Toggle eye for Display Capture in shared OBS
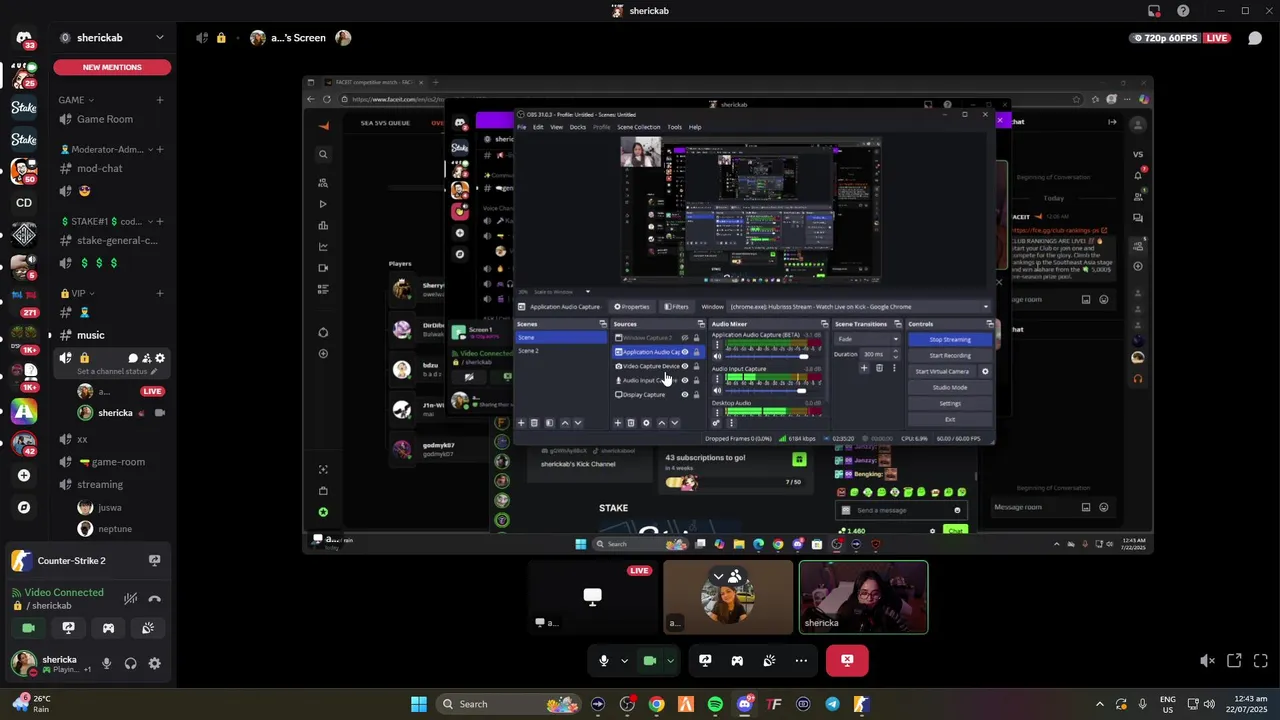The image size is (1280, 720). click(x=685, y=394)
